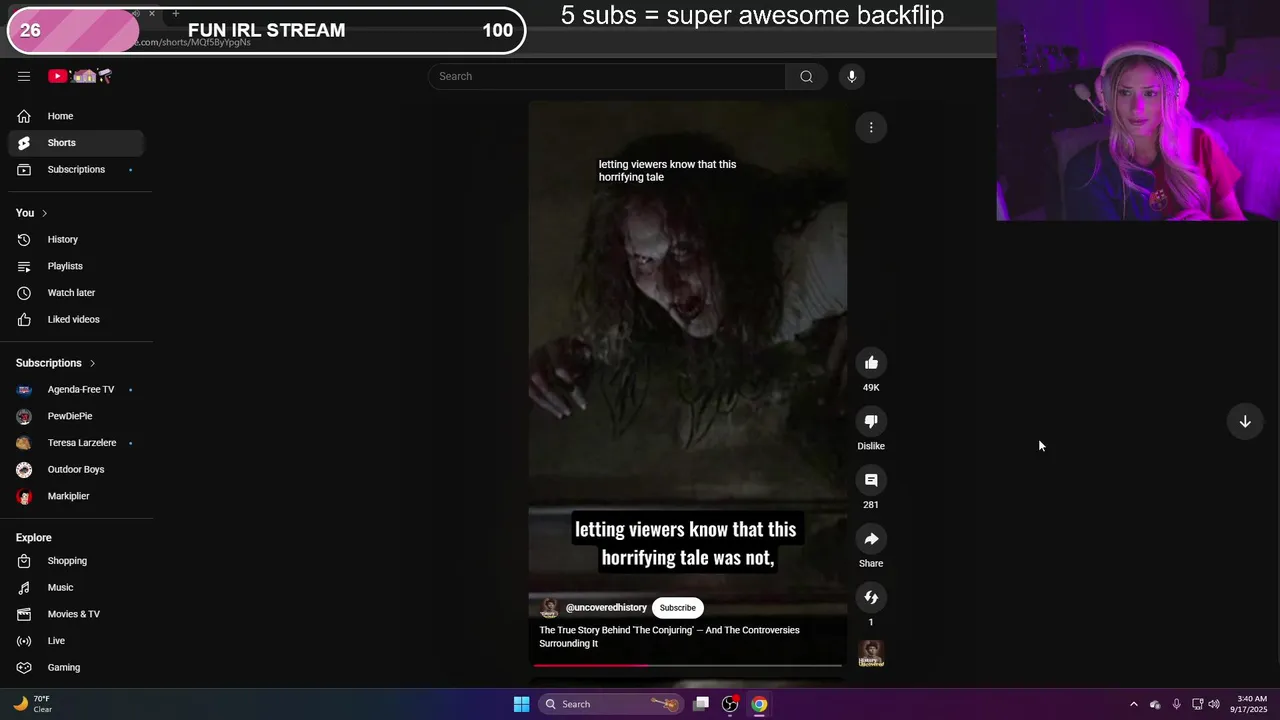Open the sound thumbnail below Remix
This screenshot has height=720, width=1280.
click(x=871, y=654)
